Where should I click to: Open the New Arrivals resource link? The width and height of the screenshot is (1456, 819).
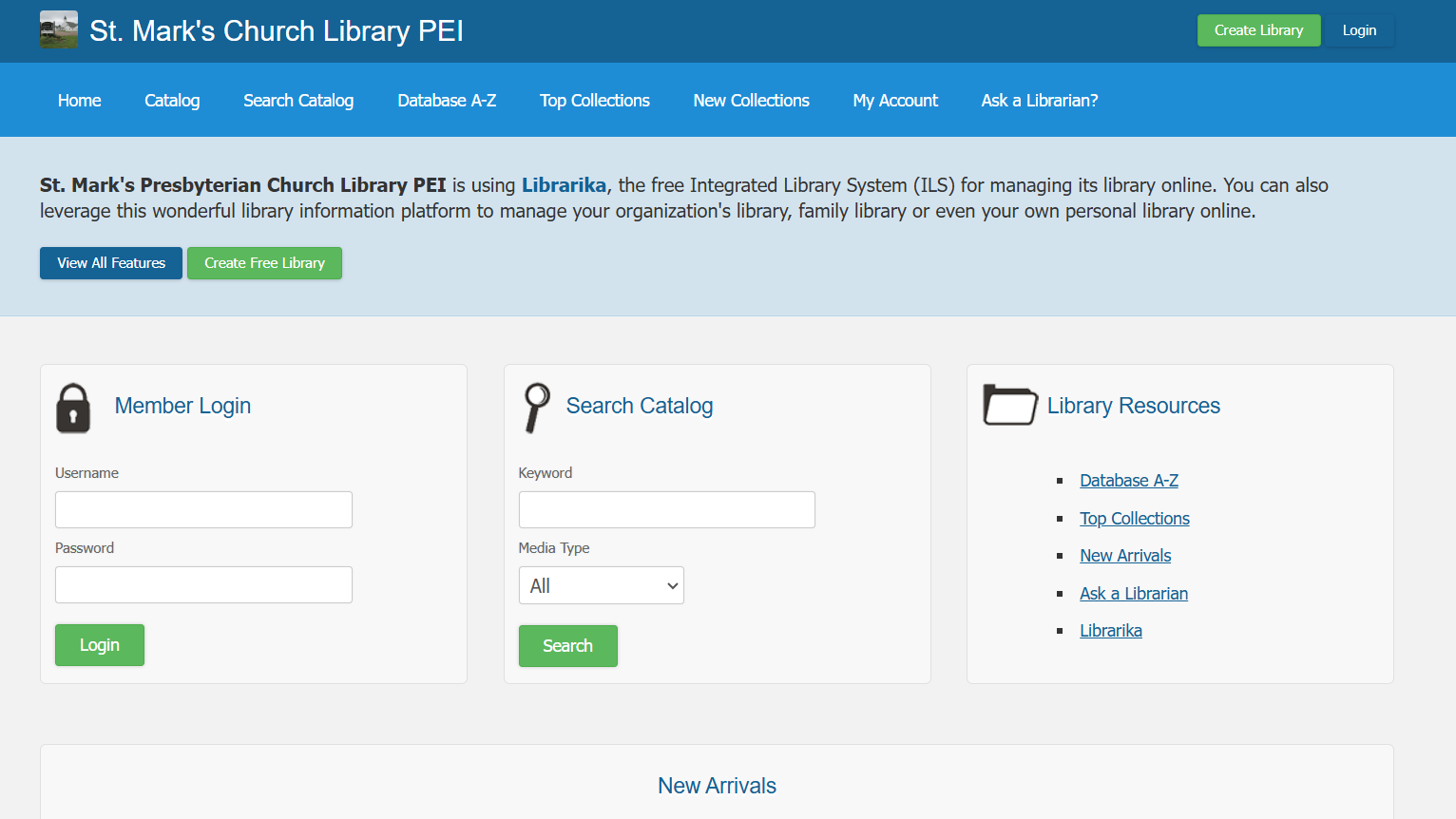[1125, 556]
